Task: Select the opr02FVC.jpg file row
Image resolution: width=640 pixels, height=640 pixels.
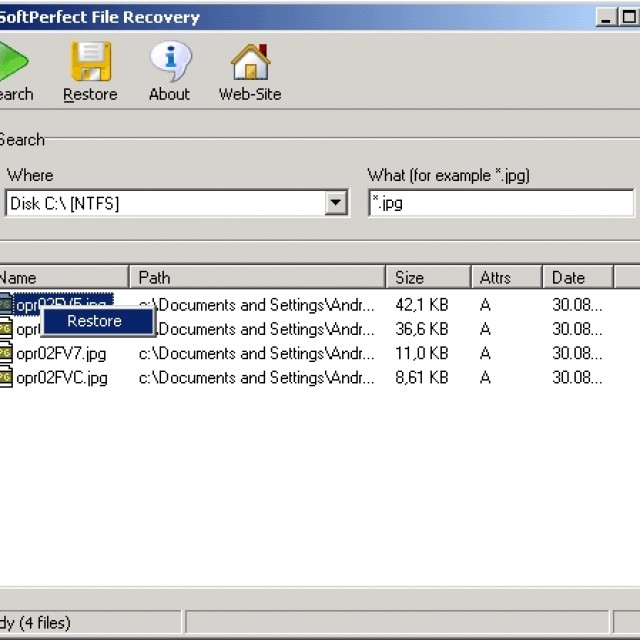Action: pos(62,378)
